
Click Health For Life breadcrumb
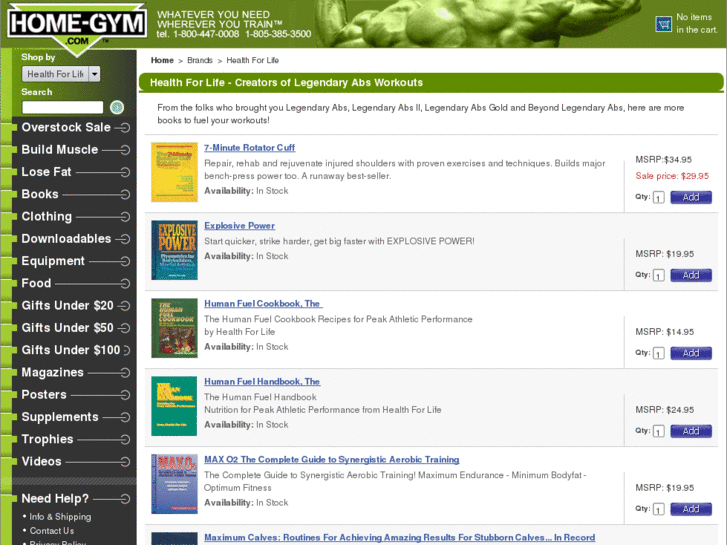[x=253, y=60]
